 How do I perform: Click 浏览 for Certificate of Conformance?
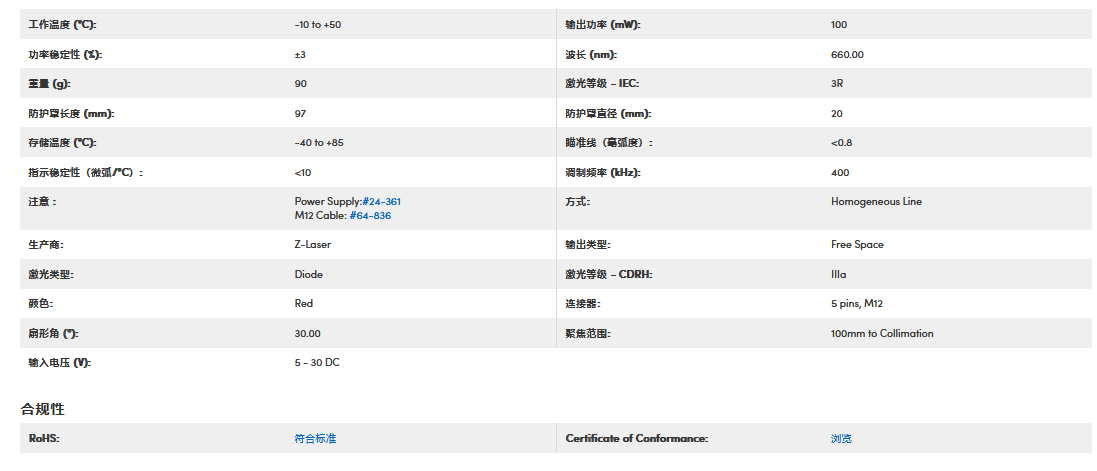(x=841, y=439)
